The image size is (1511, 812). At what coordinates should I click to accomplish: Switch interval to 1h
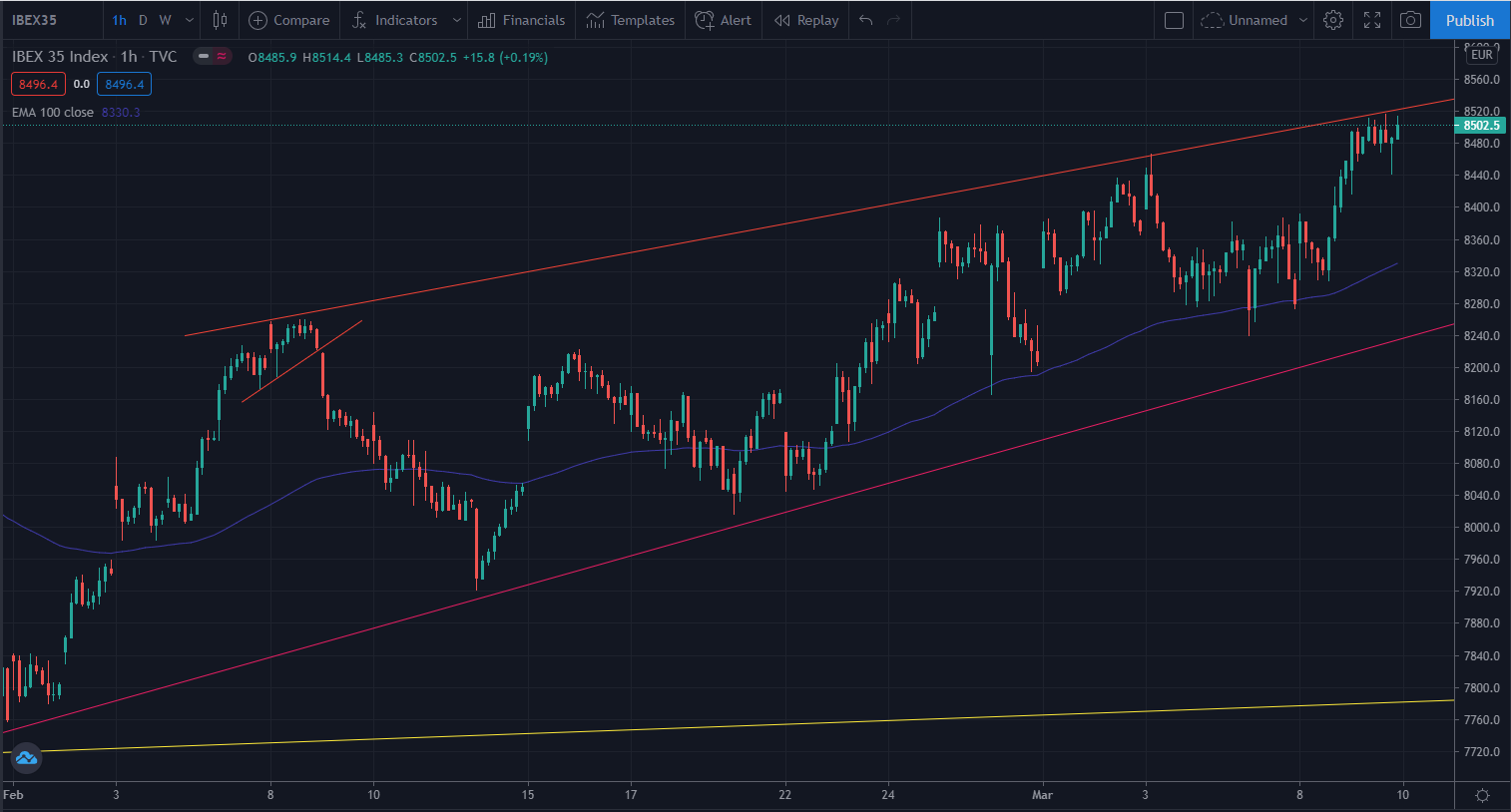(120, 20)
